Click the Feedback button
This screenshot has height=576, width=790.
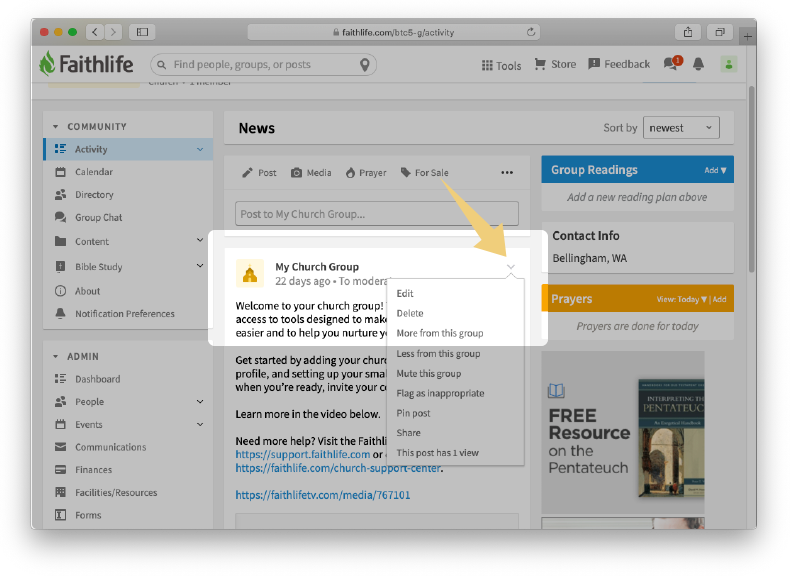(619, 65)
